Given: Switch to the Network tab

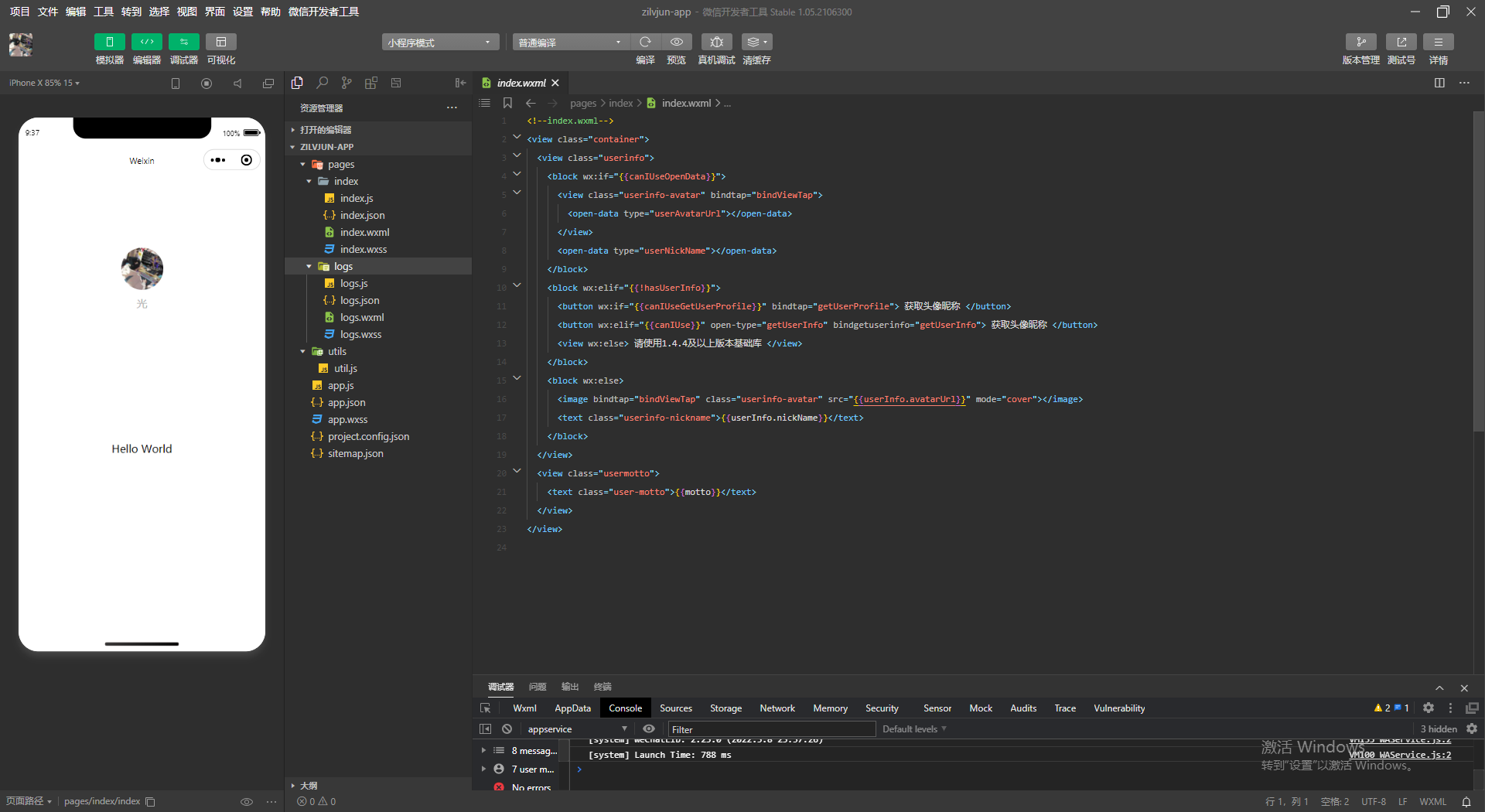Looking at the screenshot, I should coord(777,708).
